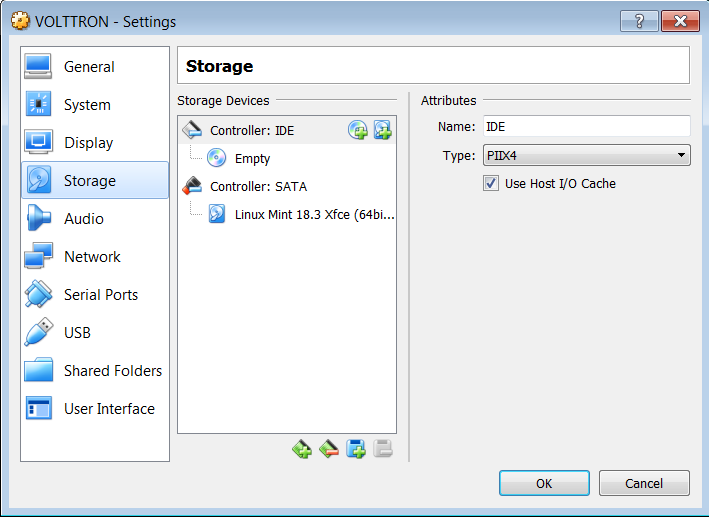This screenshot has width=709, height=517.
Task: Close the VOLTTRON Settings window
Action: pos(680,21)
